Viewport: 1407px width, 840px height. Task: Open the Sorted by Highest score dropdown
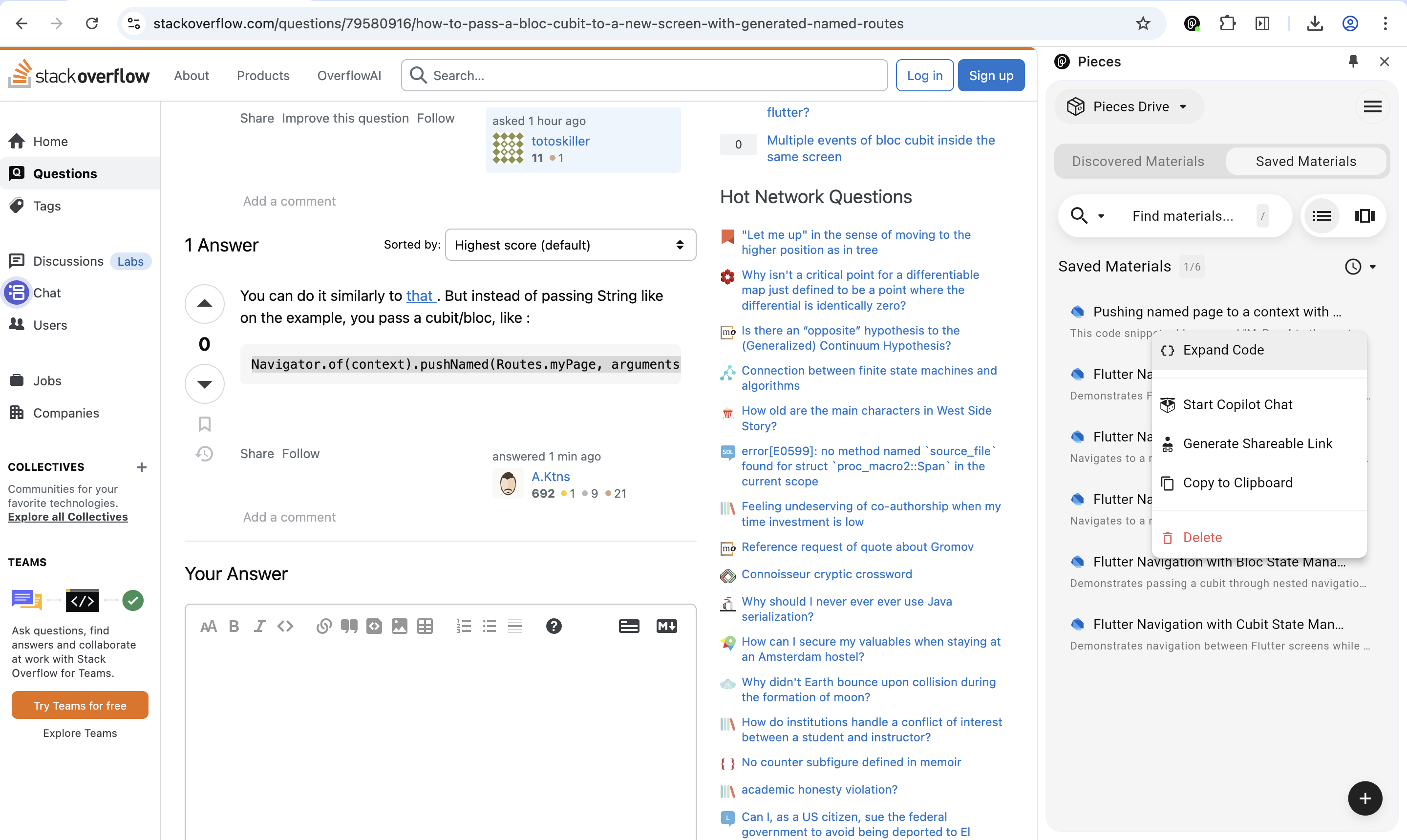pyautogui.click(x=570, y=245)
